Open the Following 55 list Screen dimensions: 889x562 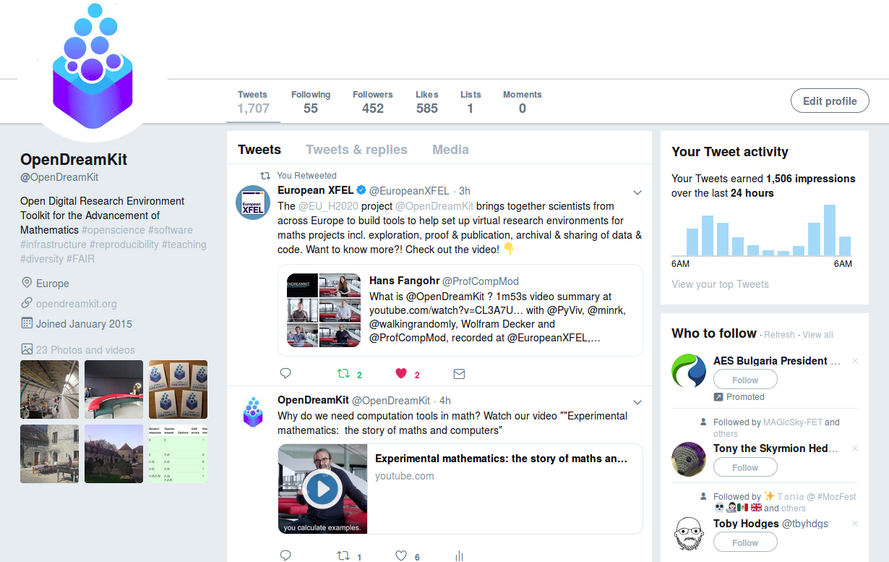click(x=311, y=102)
